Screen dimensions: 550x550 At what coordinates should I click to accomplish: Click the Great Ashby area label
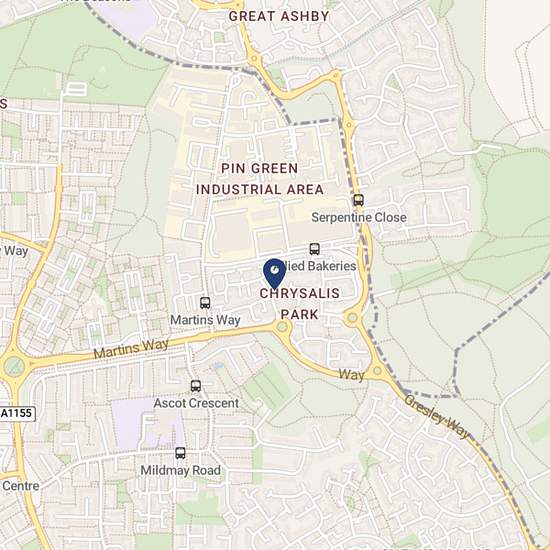[279, 16]
